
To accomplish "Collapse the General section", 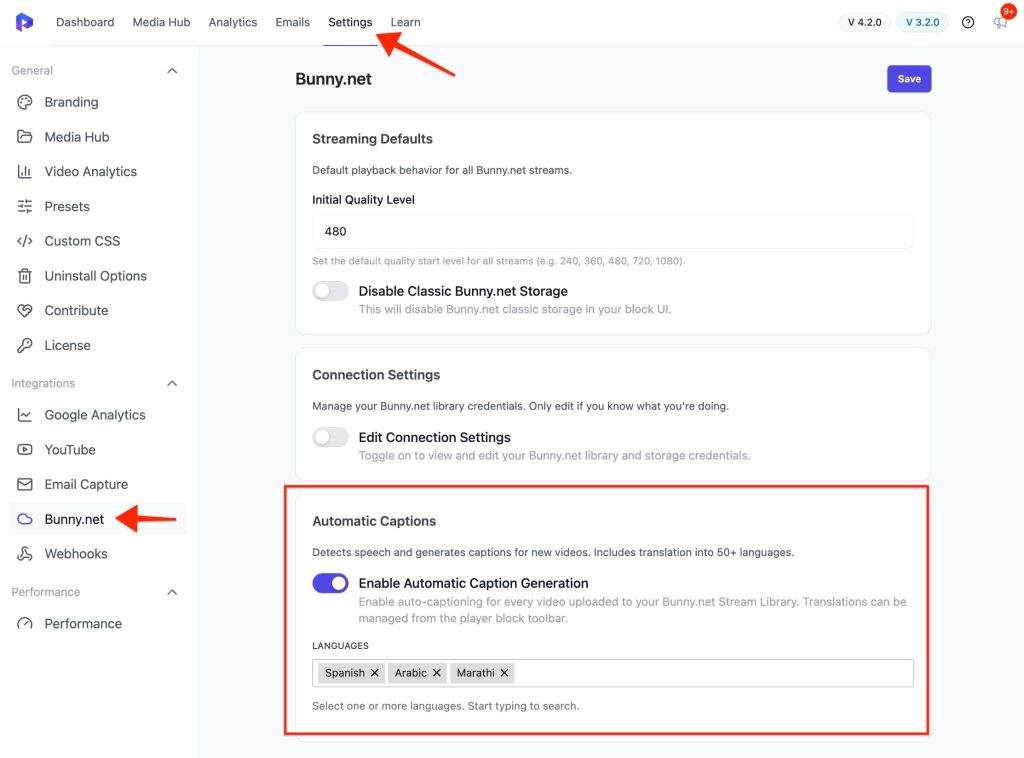I will tap(172, 71).
